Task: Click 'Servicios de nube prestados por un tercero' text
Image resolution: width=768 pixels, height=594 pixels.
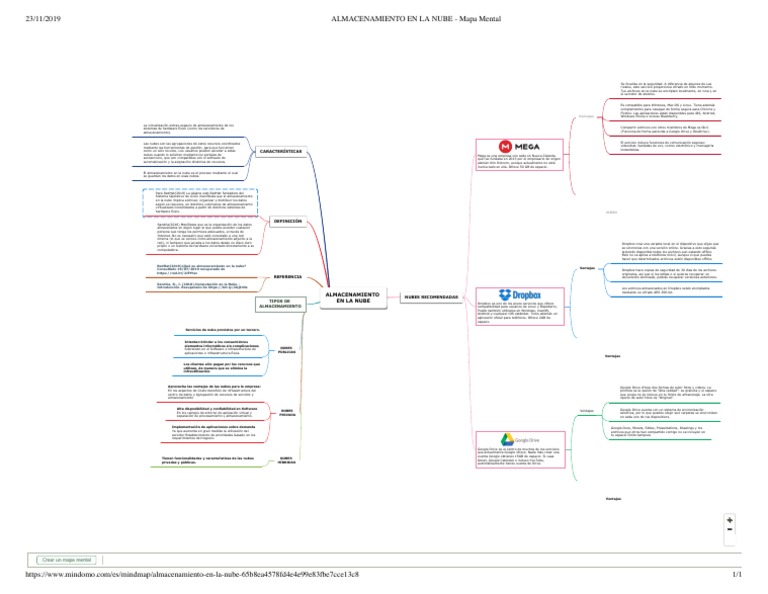Action: 222,330
